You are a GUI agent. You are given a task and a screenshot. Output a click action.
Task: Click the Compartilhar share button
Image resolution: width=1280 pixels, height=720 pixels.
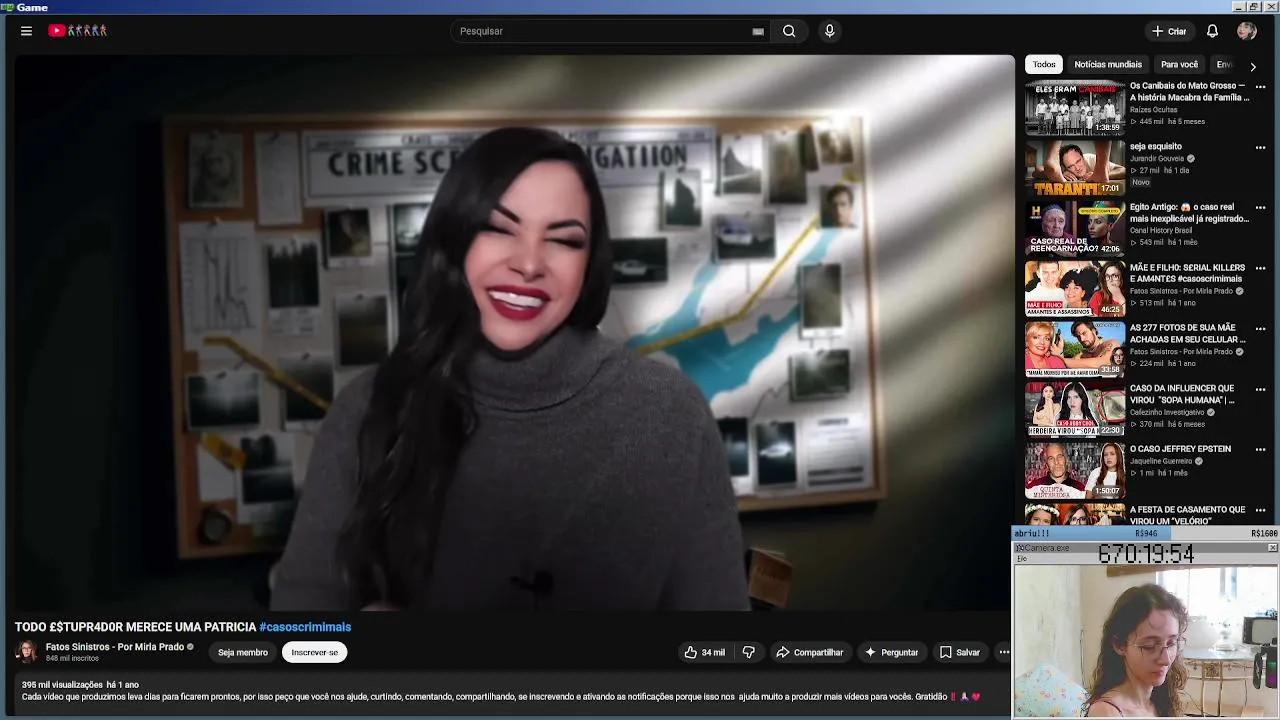[810, 652]
